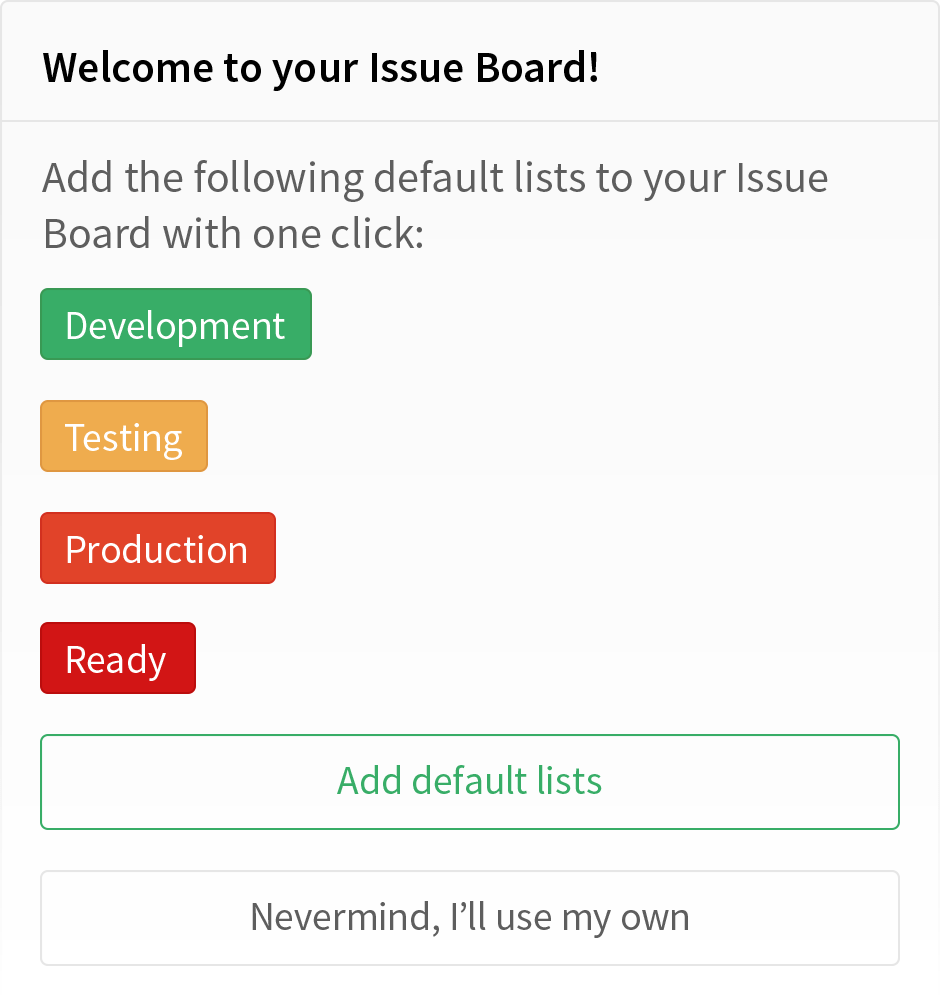This screenshot has height=1004, width=940.
Task: Click the text Add the following default lists
Action: click(x=314, y=177)
